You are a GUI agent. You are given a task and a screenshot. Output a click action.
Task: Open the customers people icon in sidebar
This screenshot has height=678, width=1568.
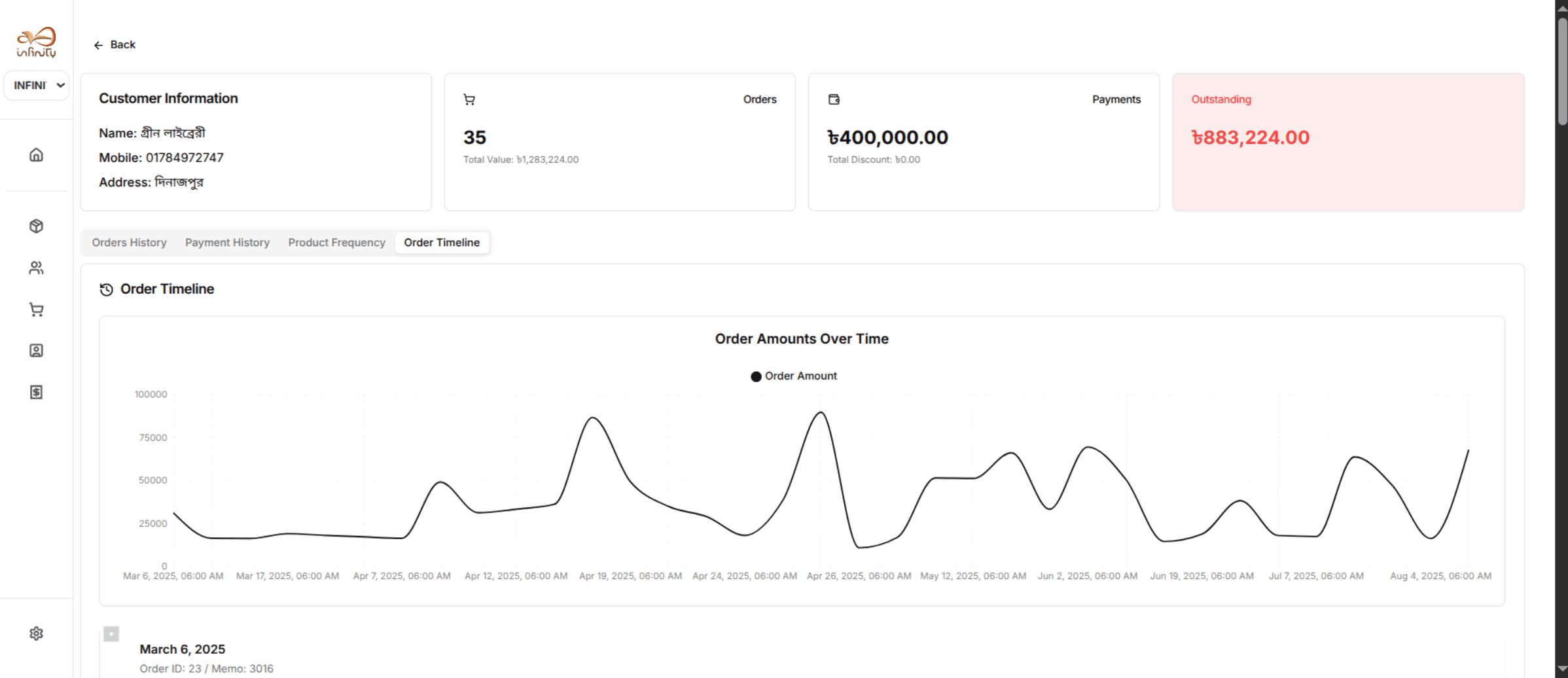pyautogui.click(x=36, y=268)
